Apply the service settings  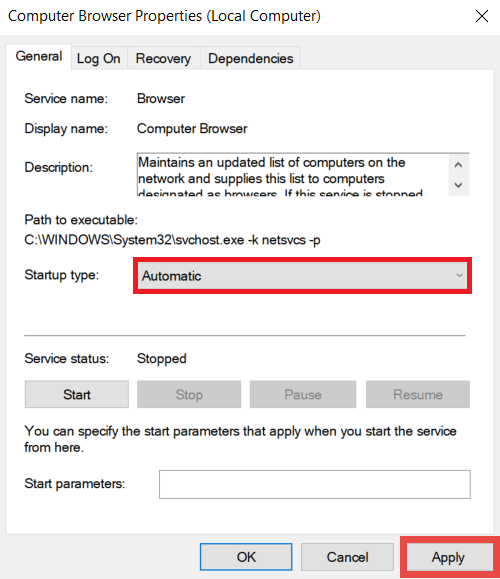pyautogui.click(x=448, y=557)
